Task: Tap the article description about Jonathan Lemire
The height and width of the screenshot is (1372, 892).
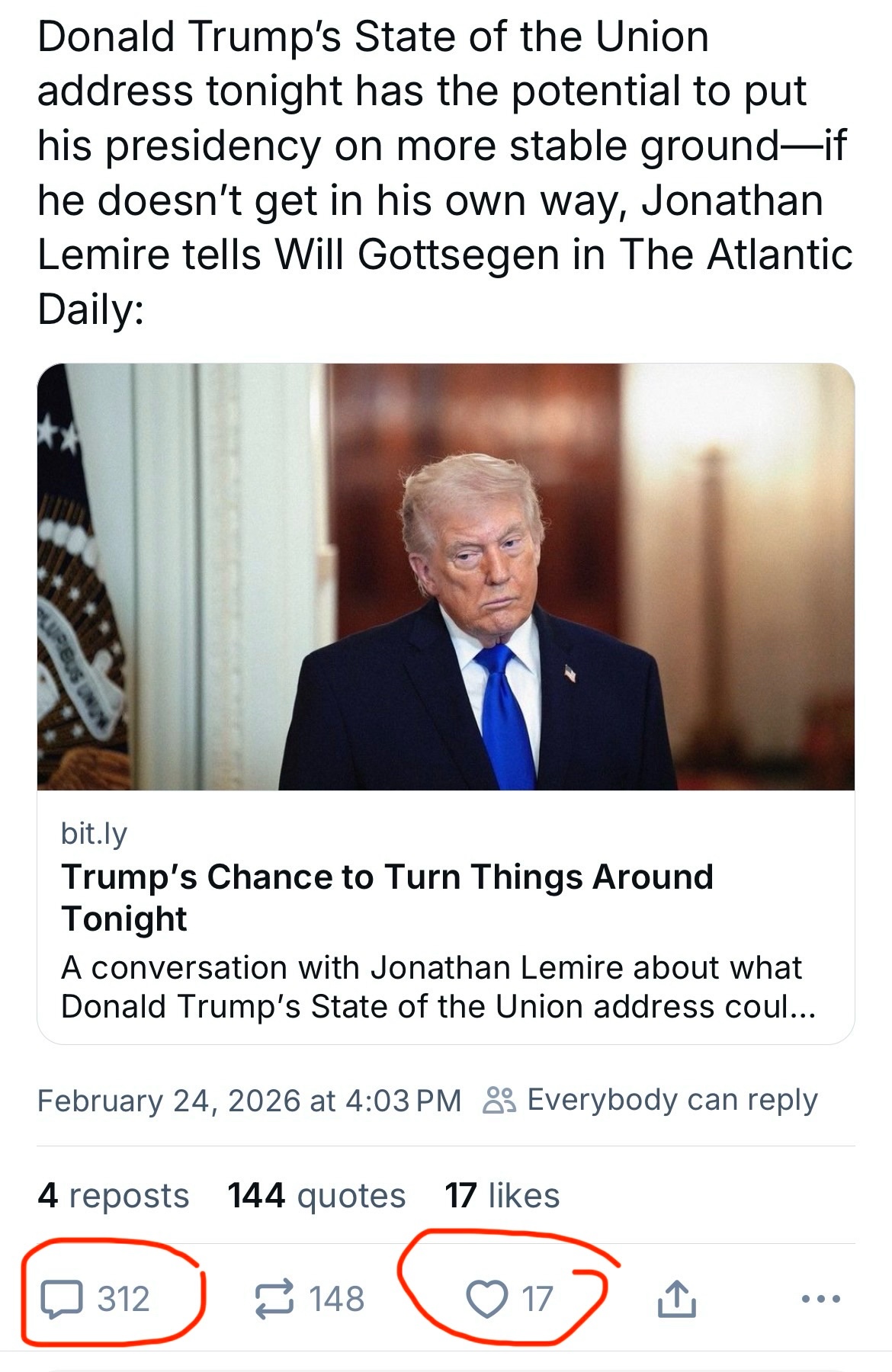Action: coord(438,987)
